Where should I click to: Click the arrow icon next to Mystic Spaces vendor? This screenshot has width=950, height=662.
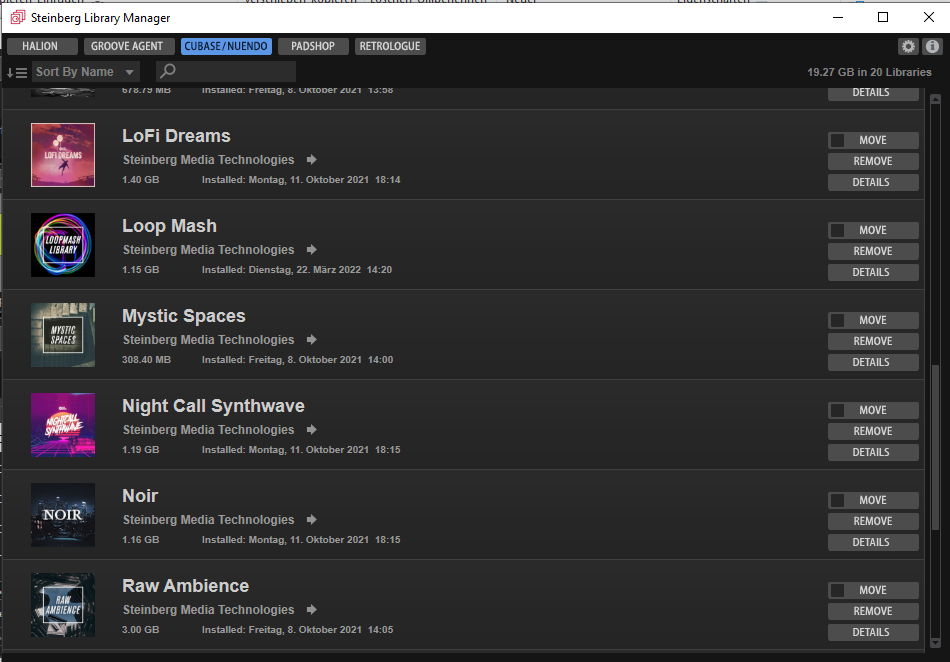coord(311,339)
